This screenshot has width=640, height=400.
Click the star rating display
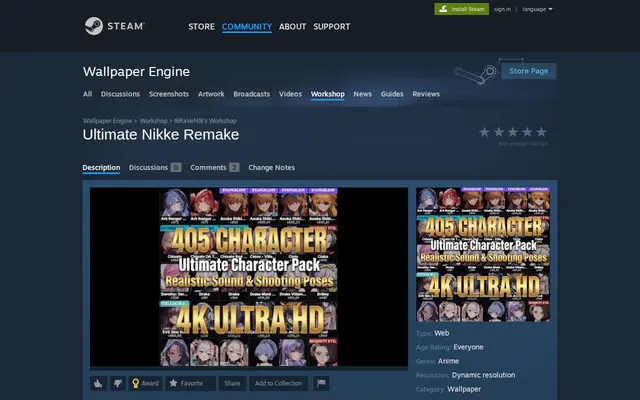click(513, 132)
